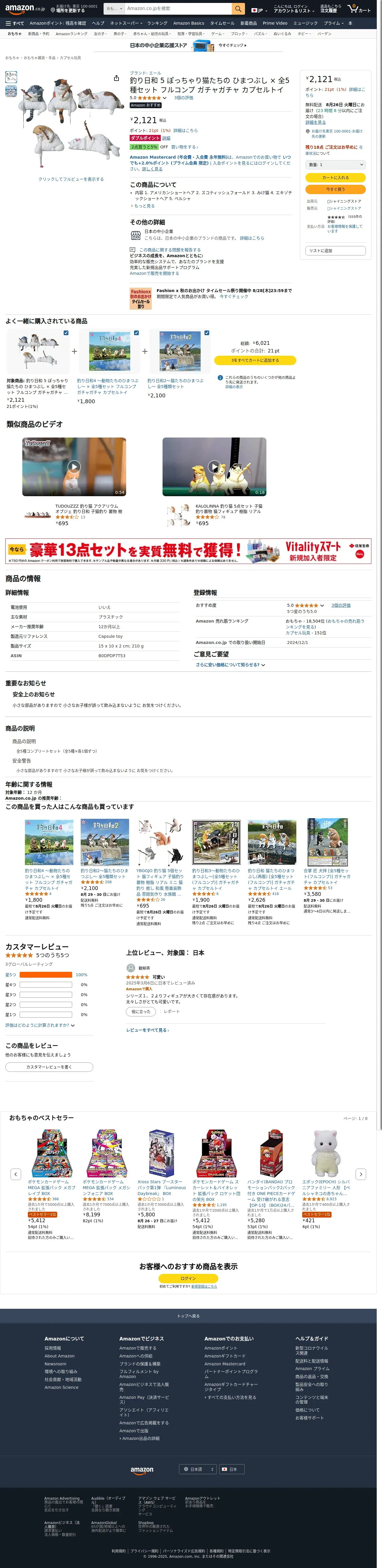
Task: Play the TUDOUZZZ similar product video
Action: tap(74, 466)
